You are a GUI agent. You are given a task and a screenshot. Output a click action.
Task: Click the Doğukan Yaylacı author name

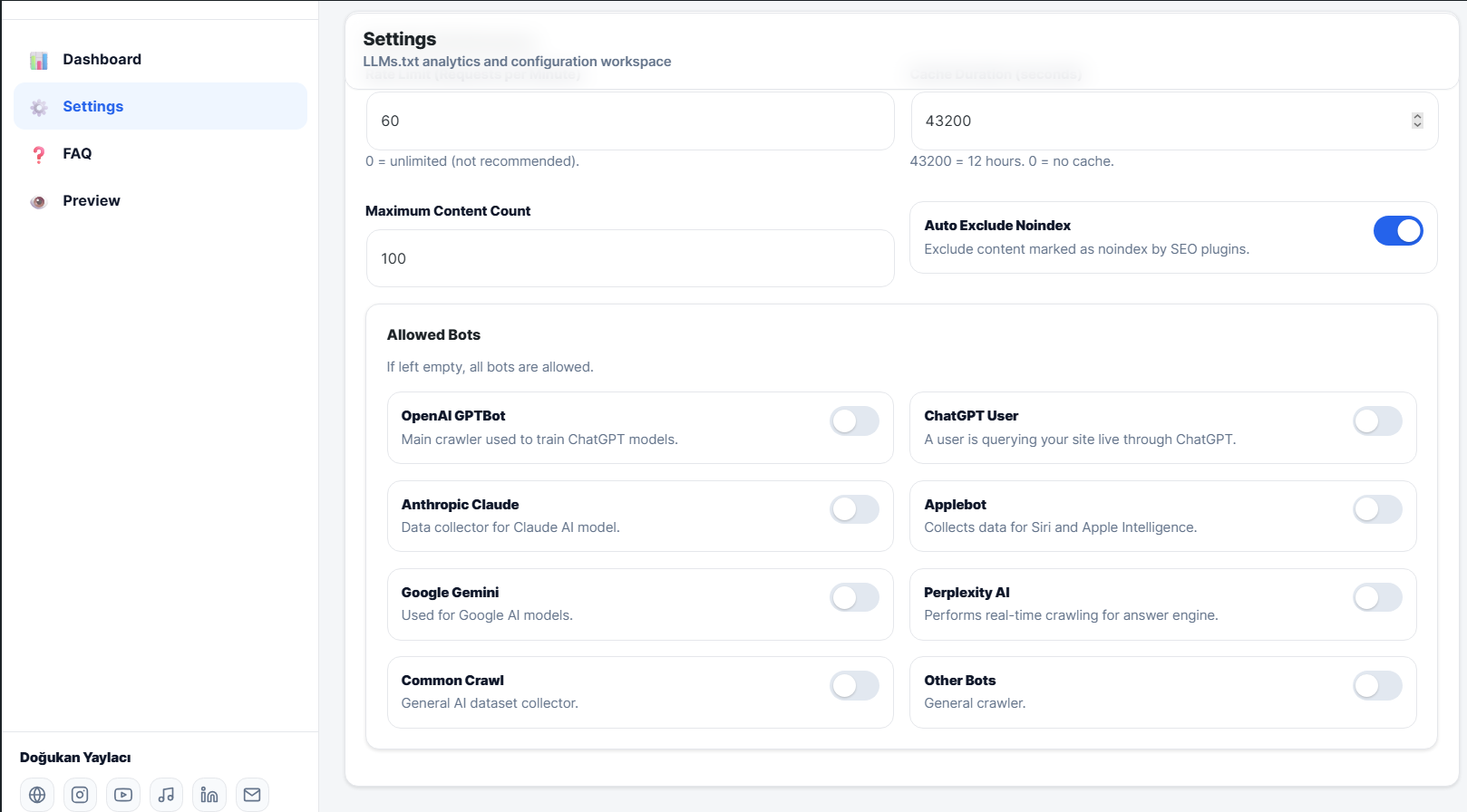(x=75, y=758)
